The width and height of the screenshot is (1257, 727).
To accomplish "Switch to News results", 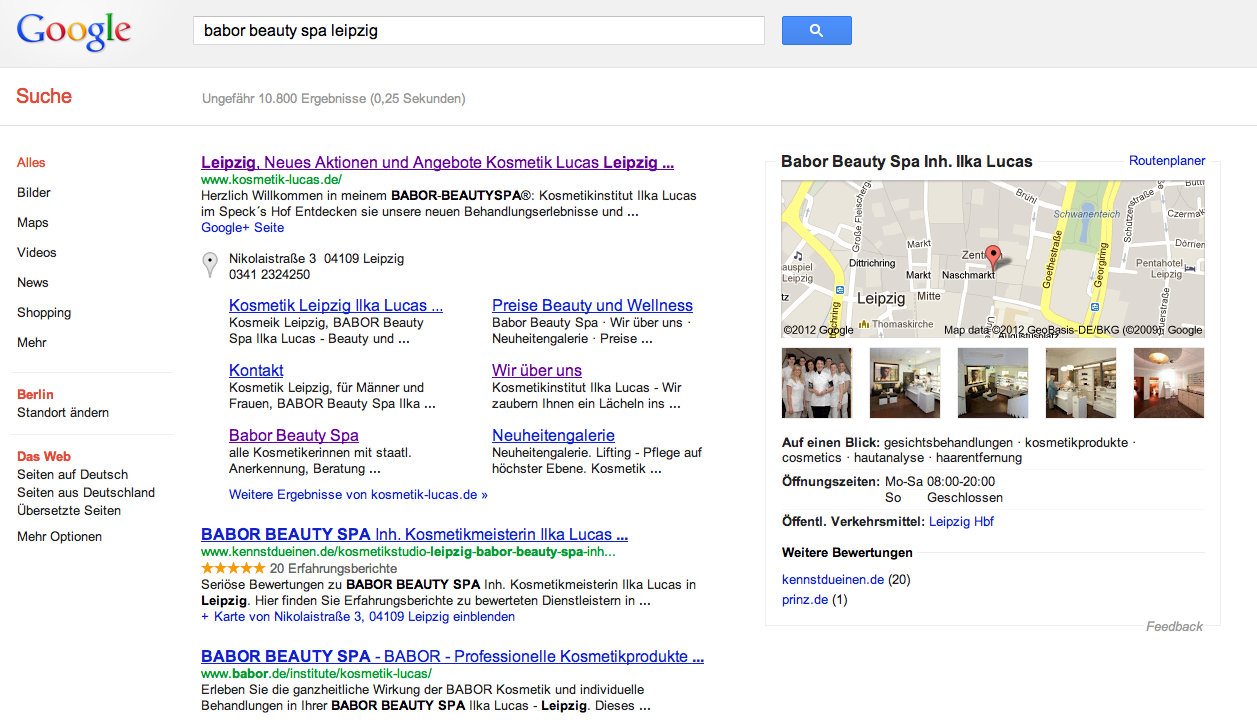I will click(x=33, y=283).
